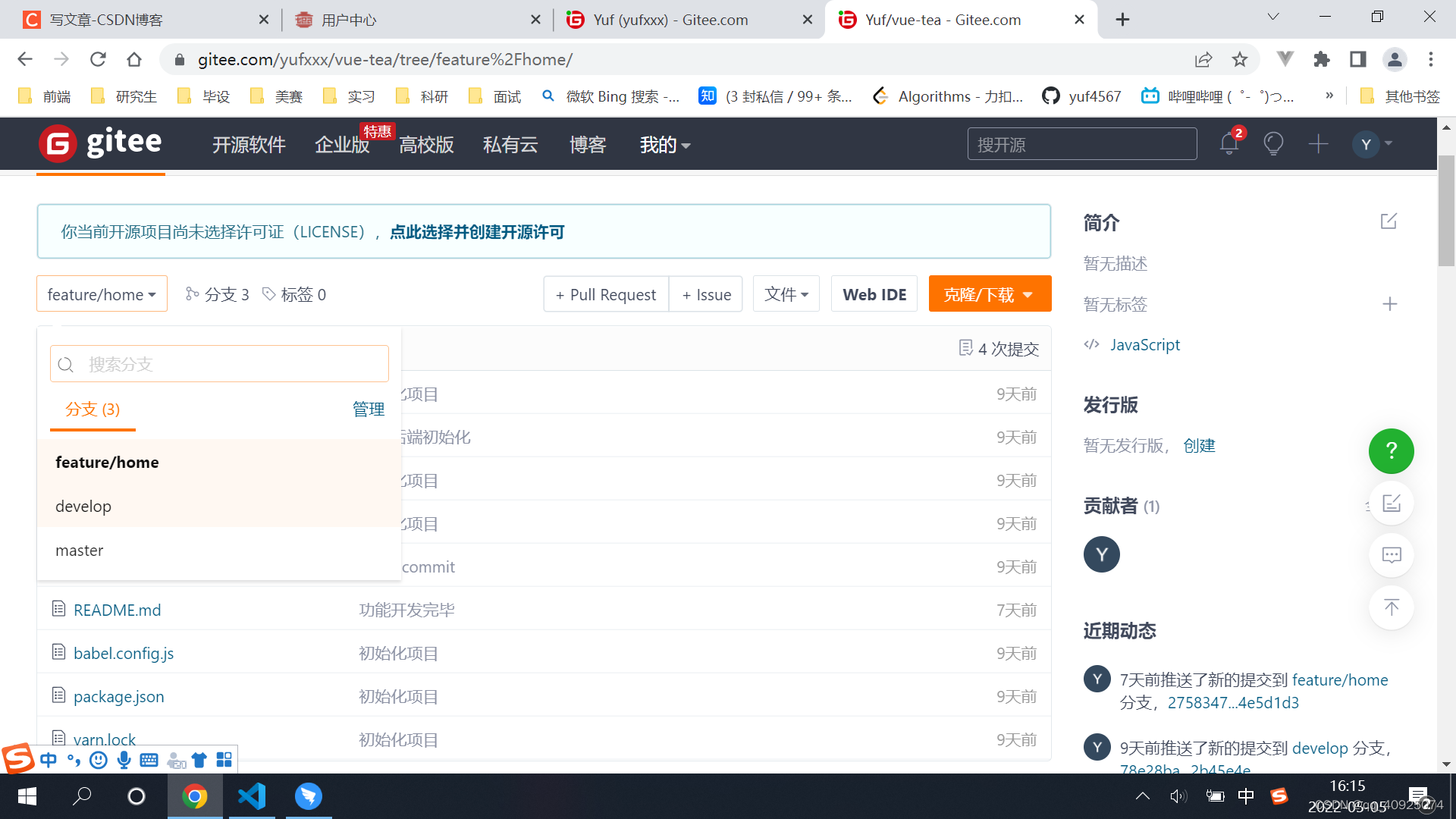The width and height of the screenshot is (1456, 819).
Task: Click the + Pull Request button
Action: [x=606, y=294]
